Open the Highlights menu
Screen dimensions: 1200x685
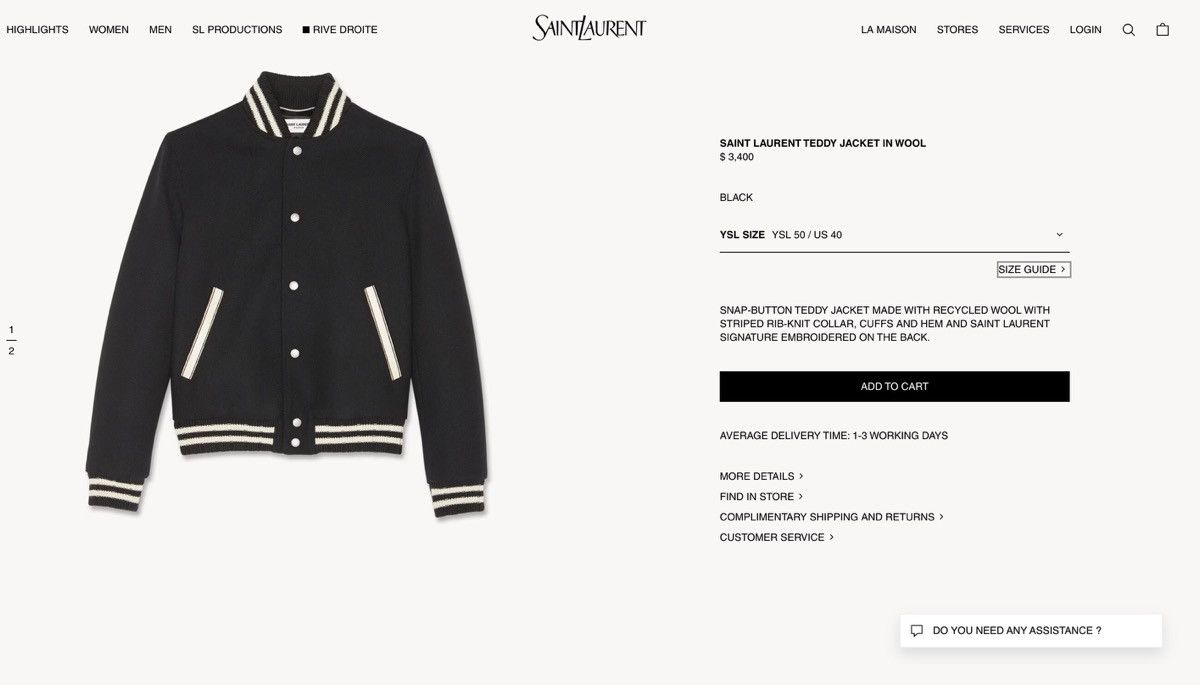click(37, 30)
